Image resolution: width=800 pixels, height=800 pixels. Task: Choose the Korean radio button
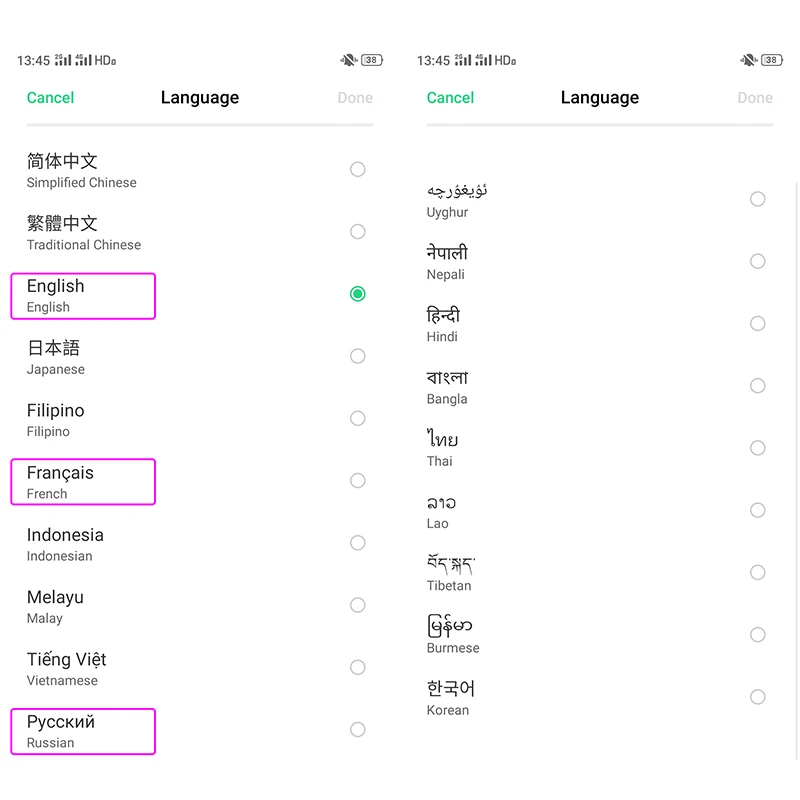pyautogui.click(x=757, y=697)
